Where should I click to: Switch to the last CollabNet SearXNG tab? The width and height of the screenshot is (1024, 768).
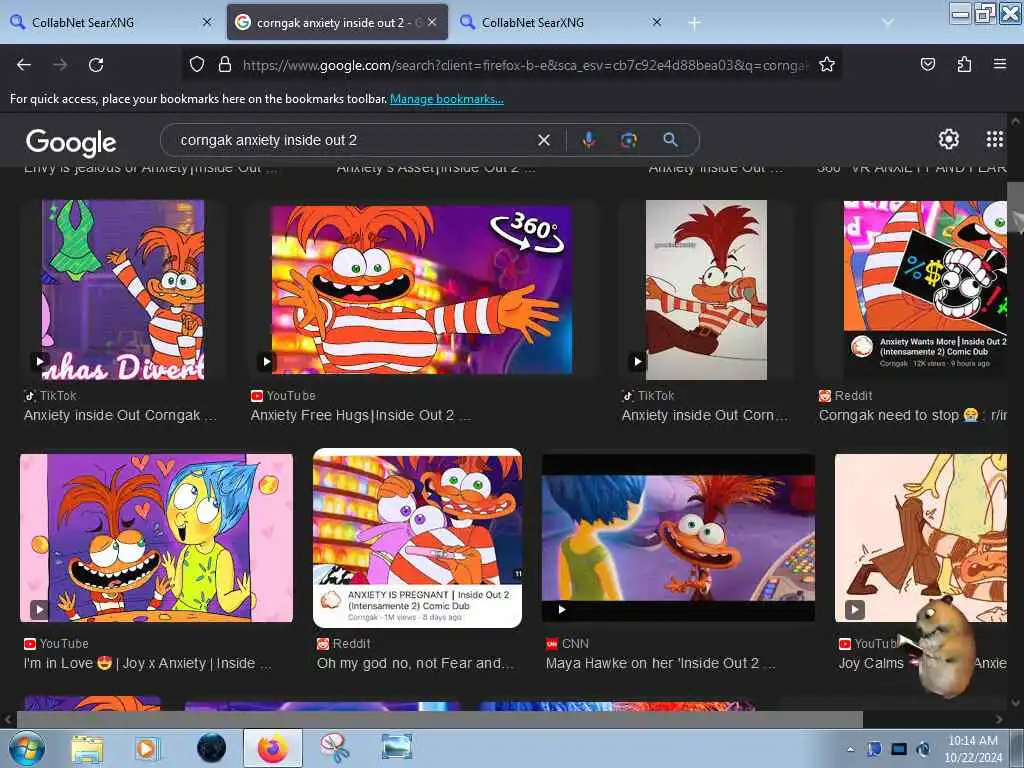562,22
